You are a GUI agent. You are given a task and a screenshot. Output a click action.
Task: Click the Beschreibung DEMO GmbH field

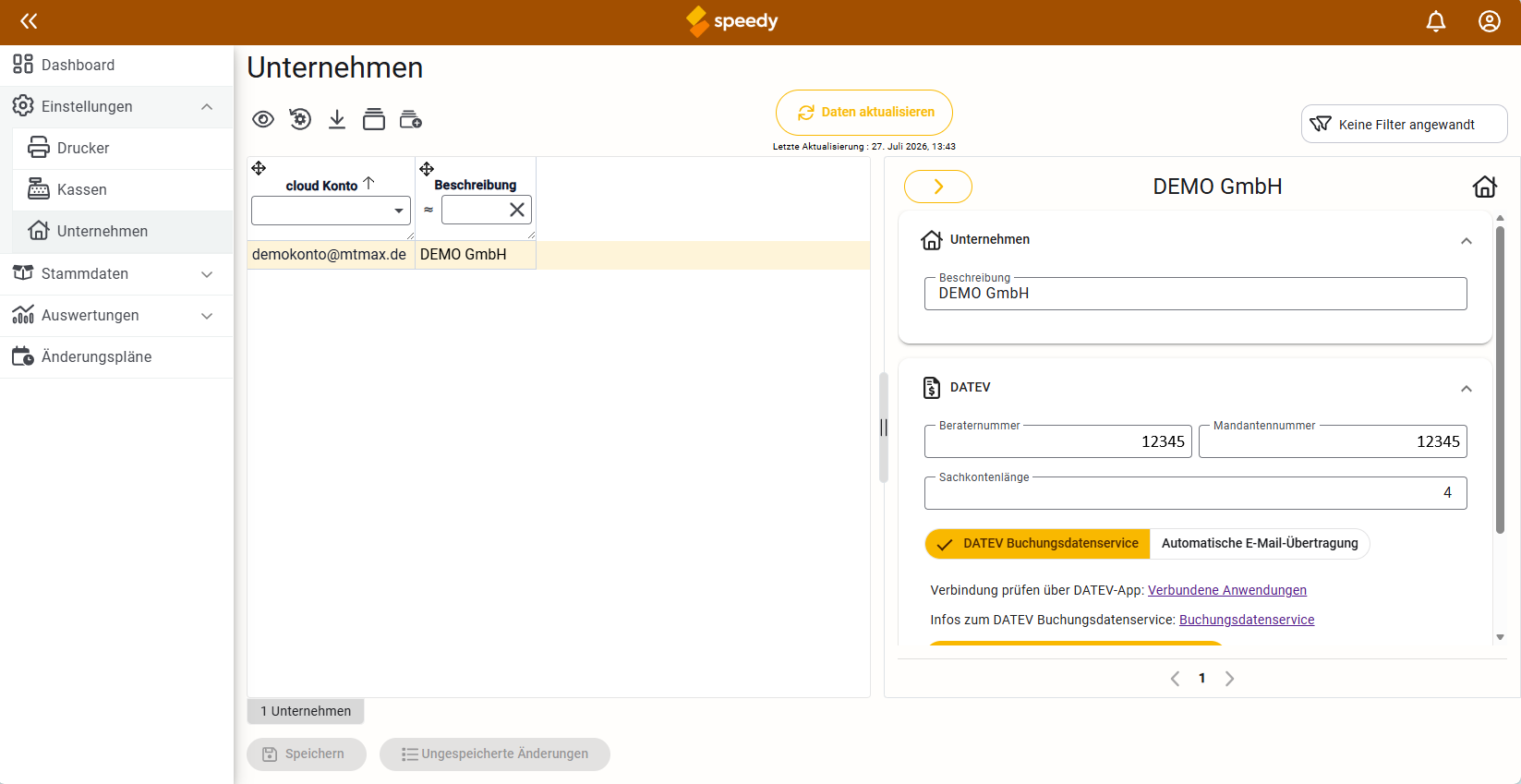(1196, 294)
